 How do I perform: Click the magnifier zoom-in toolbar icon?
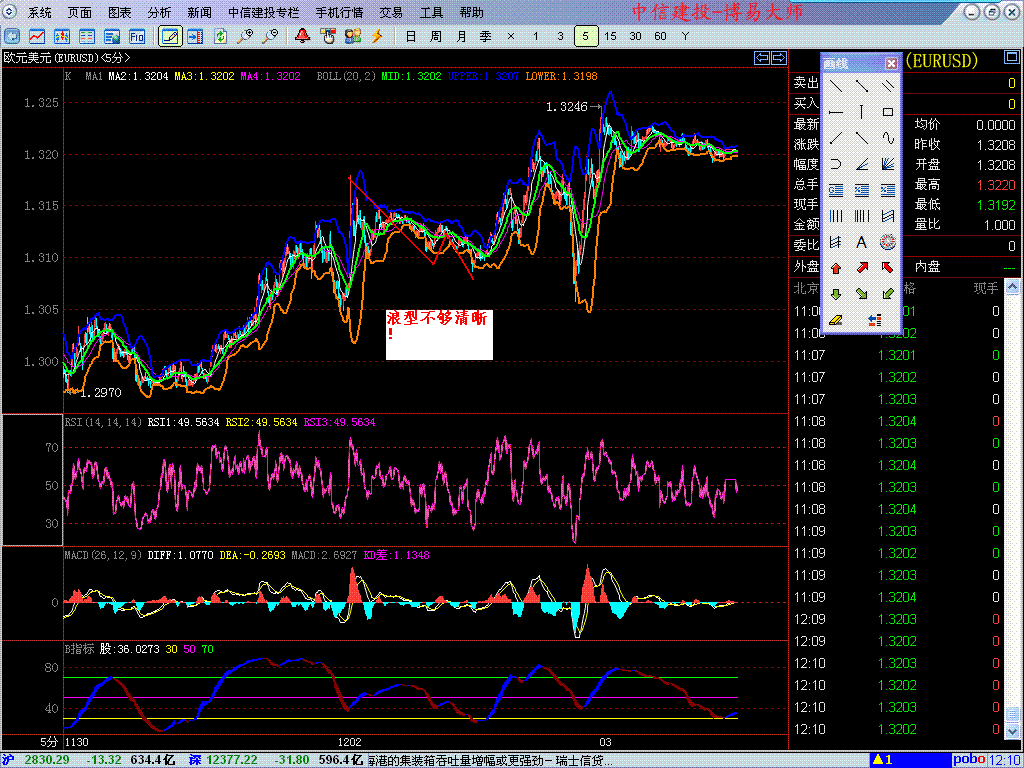coord(245,36)
